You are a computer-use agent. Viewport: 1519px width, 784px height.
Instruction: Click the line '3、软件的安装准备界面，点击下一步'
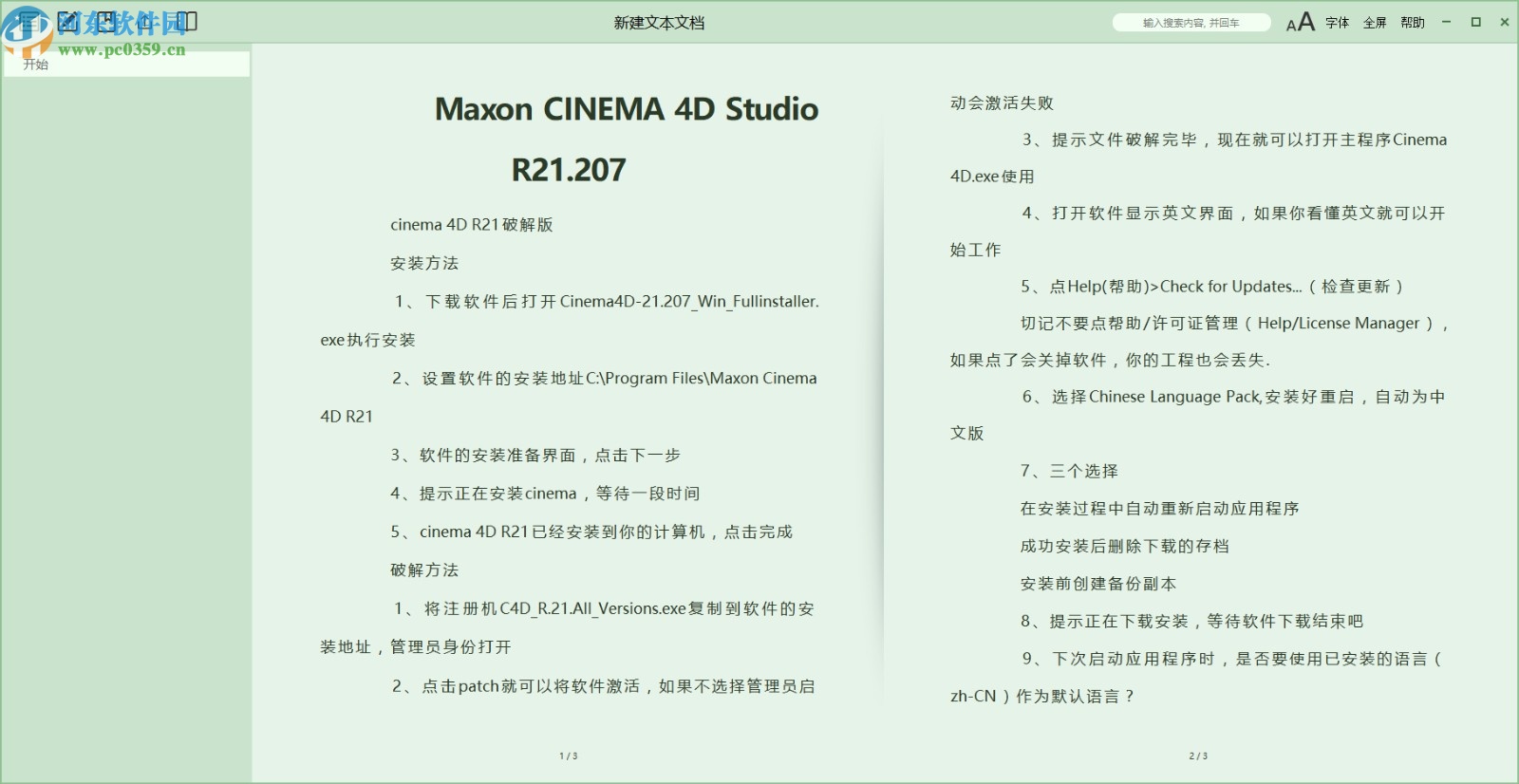[535, 455]
